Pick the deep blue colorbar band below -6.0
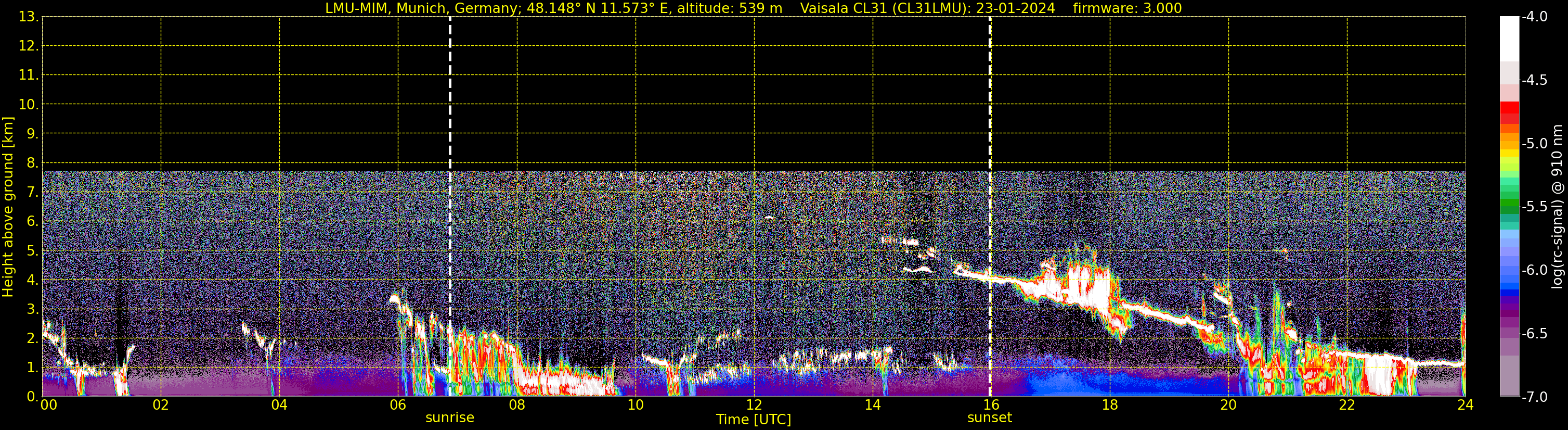This screenshot has height=430, width=1568. pos(1509,293)
